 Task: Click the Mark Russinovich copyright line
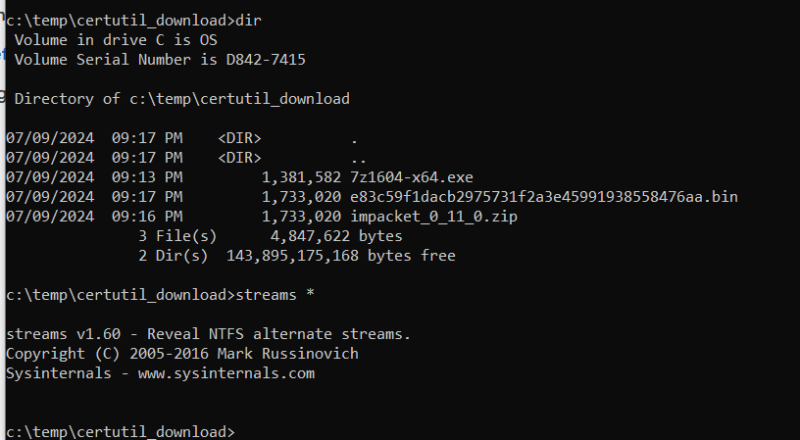pos(182,354)
